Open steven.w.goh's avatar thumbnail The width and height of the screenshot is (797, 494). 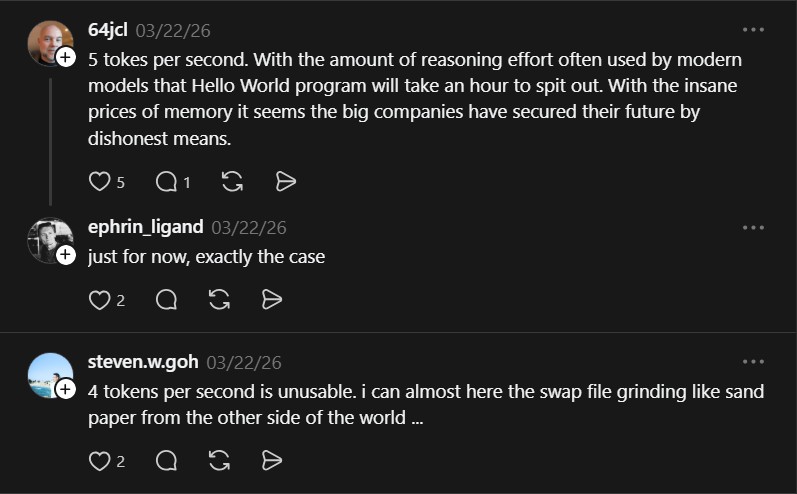(x=49, y=375)
